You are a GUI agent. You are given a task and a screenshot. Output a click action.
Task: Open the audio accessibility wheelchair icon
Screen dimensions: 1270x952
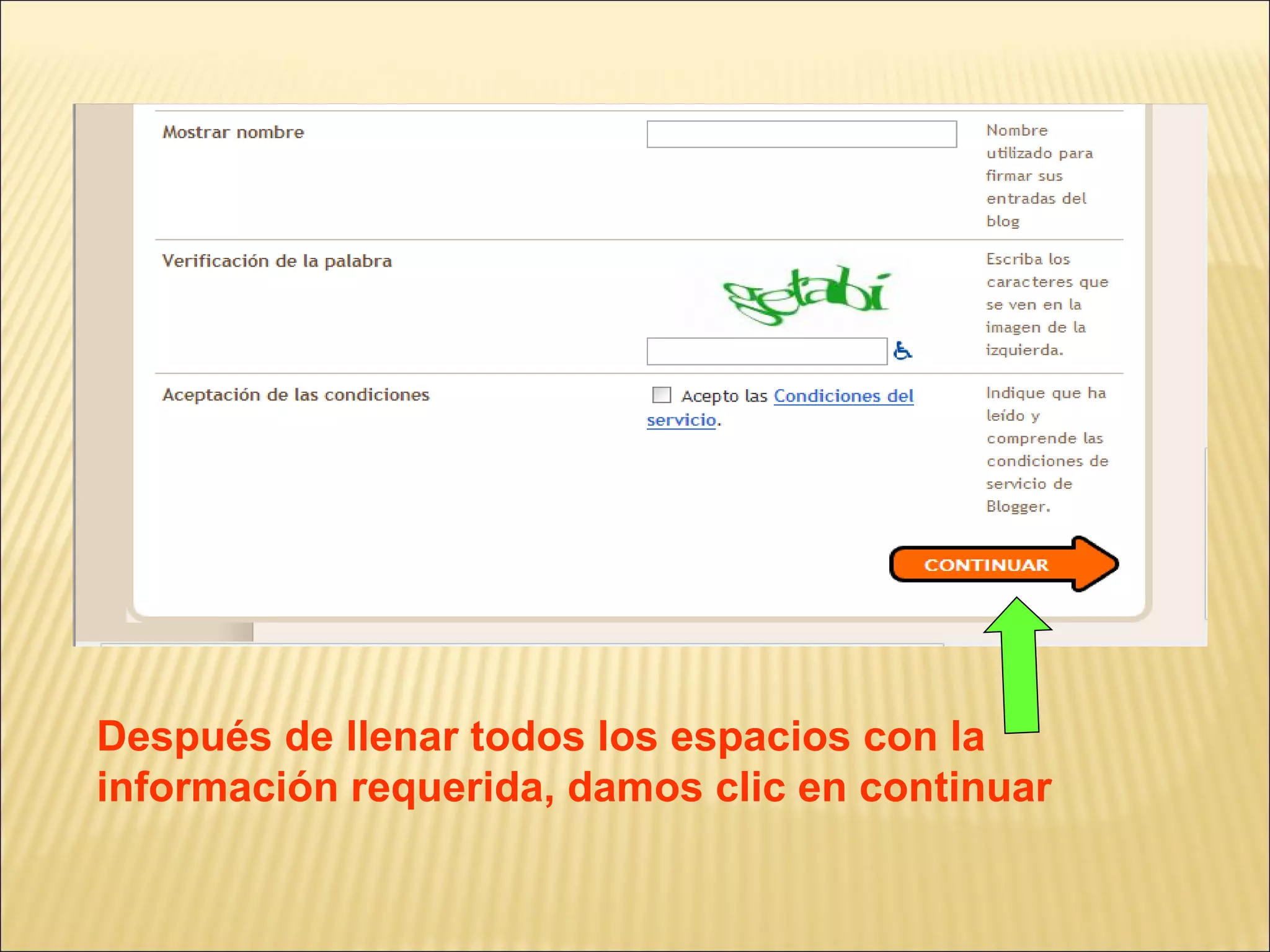[902, 351]
